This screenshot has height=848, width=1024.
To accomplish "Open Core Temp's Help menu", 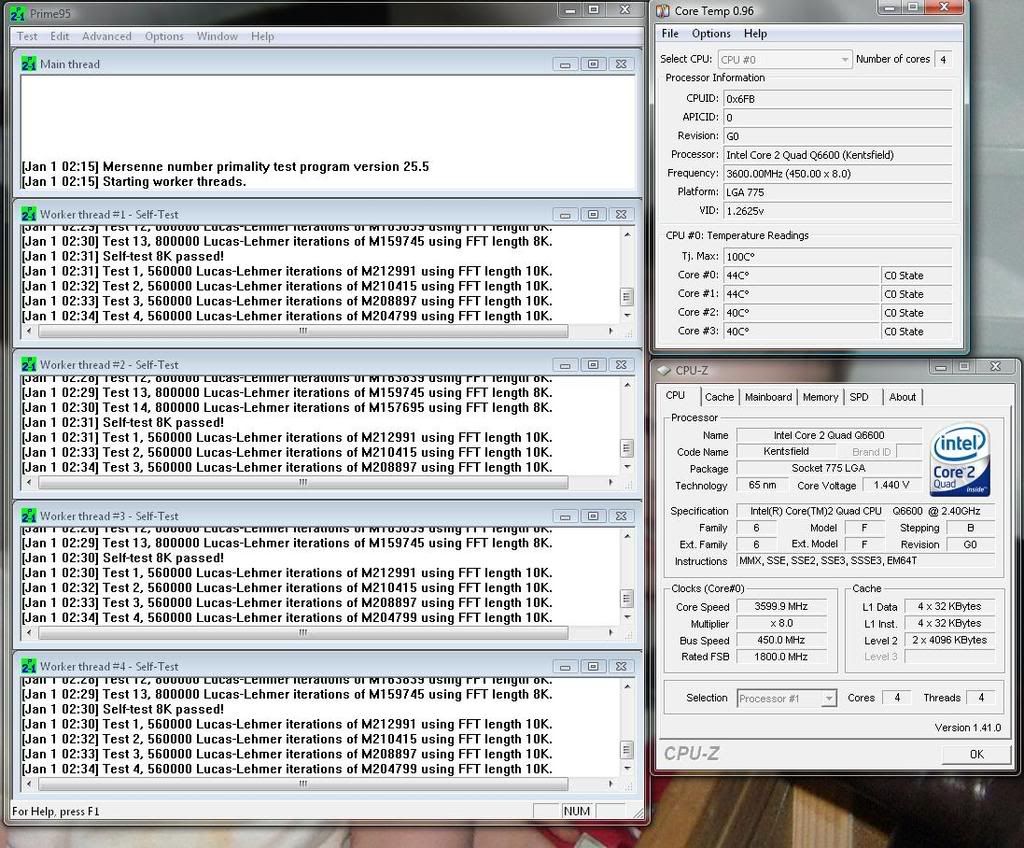I will 756,34.
